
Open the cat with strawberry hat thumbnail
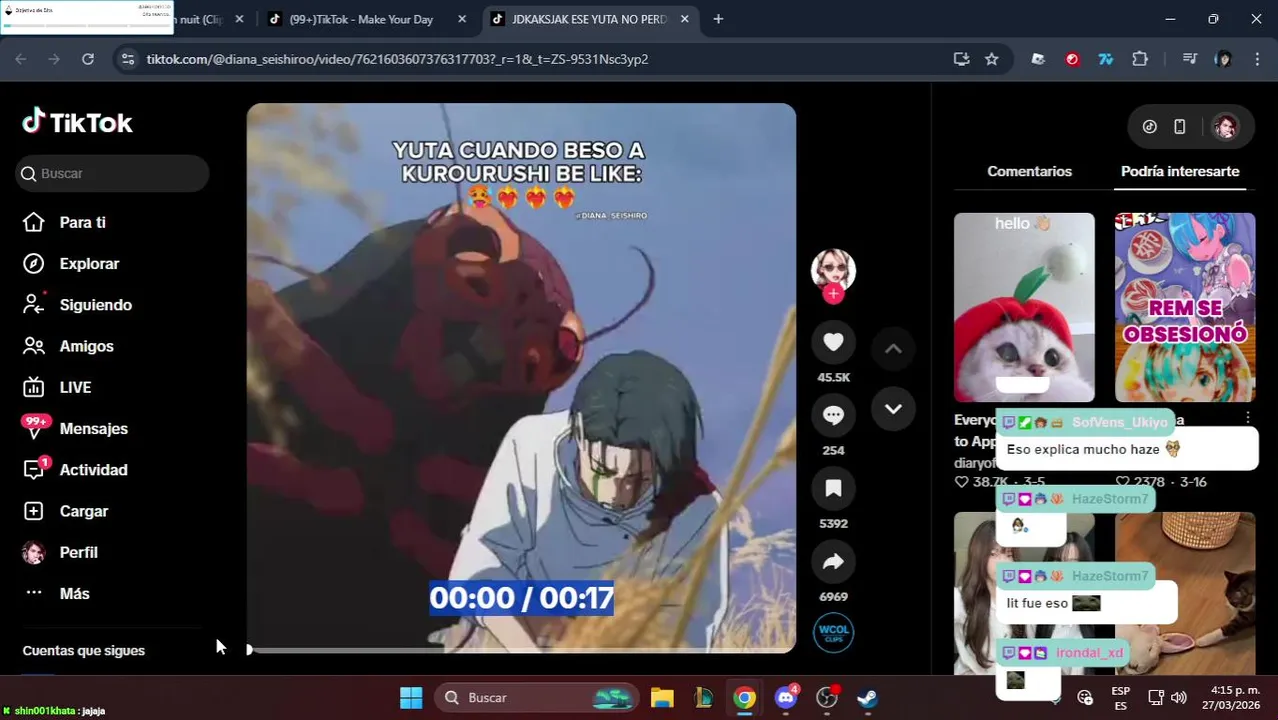click(x=1024, y=307)
